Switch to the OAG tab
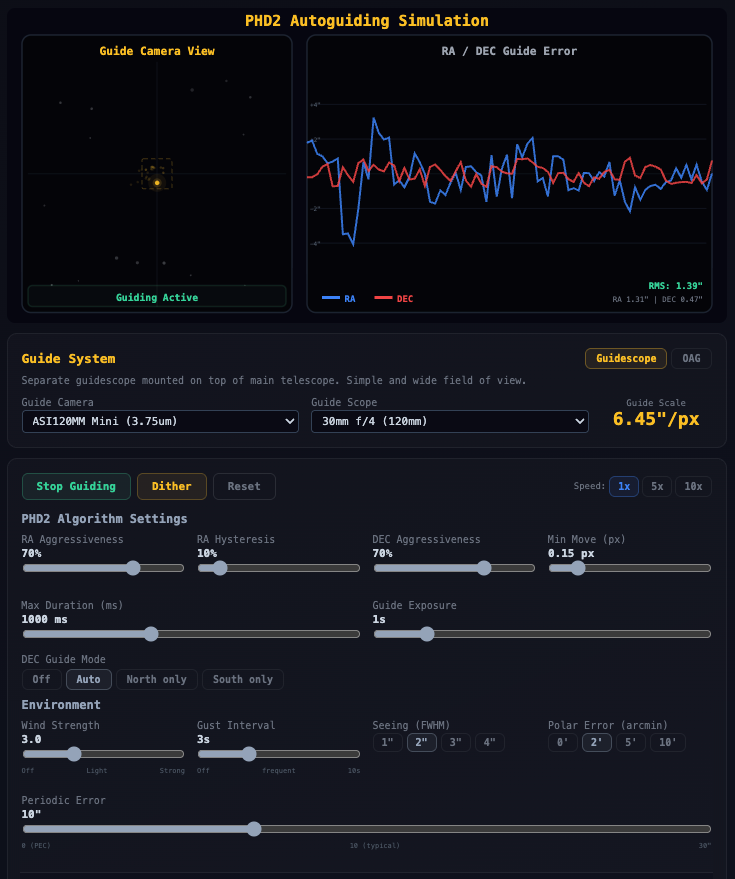This screenshot has width=735, height=879. click(x=691, y=358)
